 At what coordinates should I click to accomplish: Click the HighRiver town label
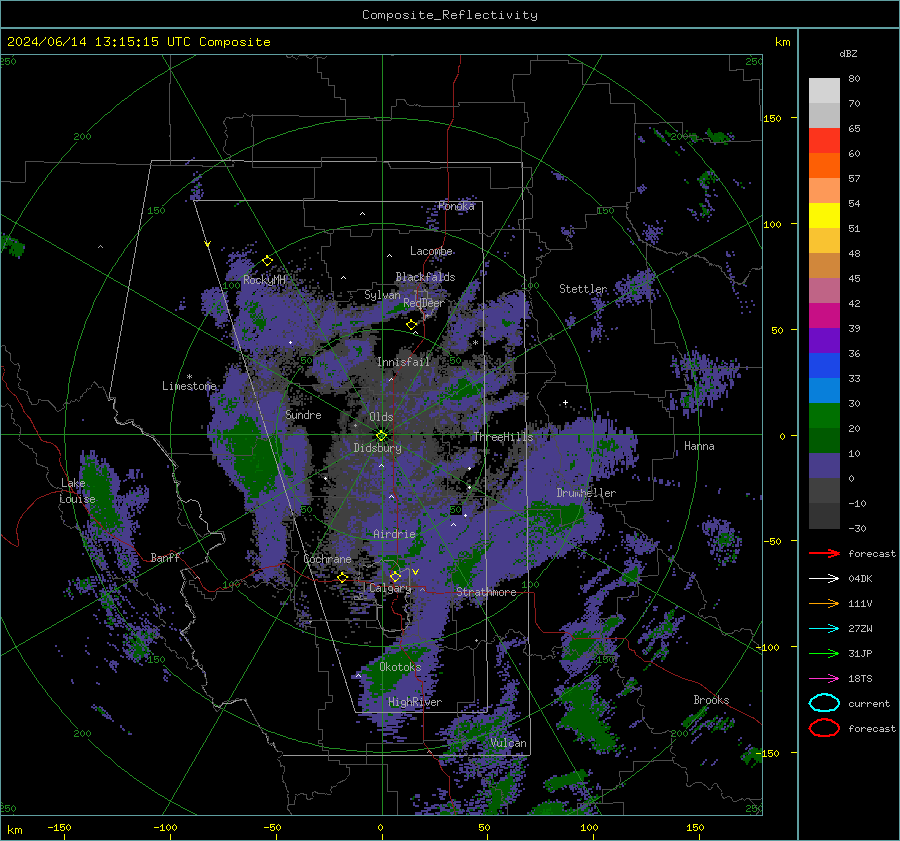coord(415,702)
